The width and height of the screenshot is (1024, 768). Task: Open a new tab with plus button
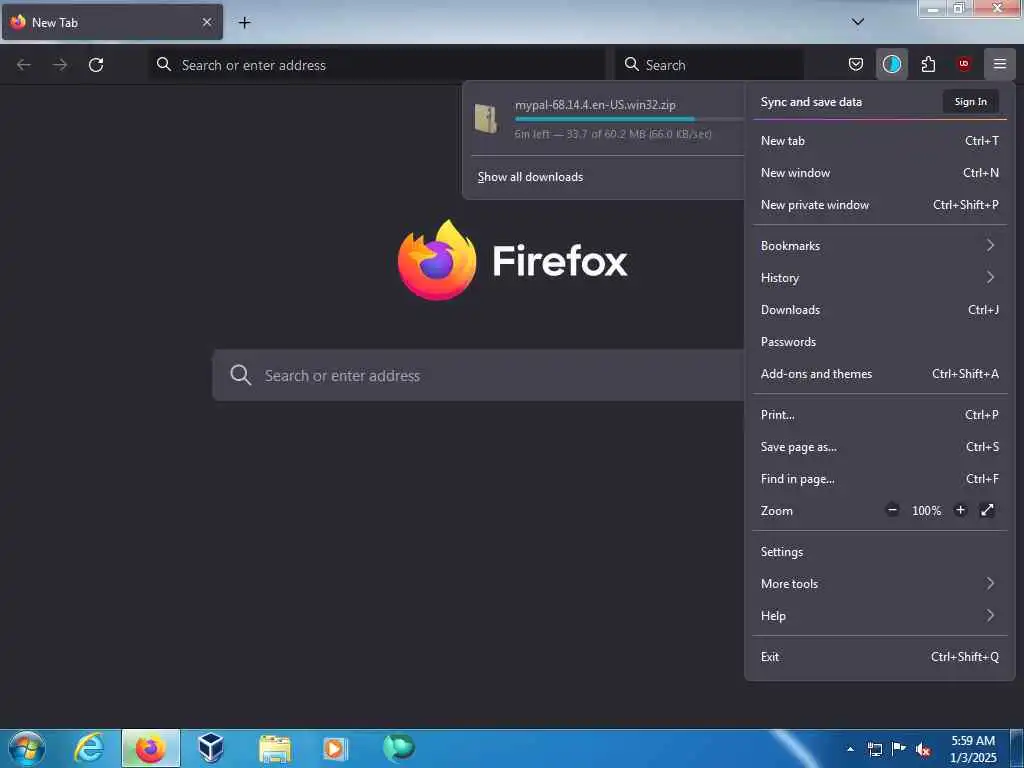point(244,23)
